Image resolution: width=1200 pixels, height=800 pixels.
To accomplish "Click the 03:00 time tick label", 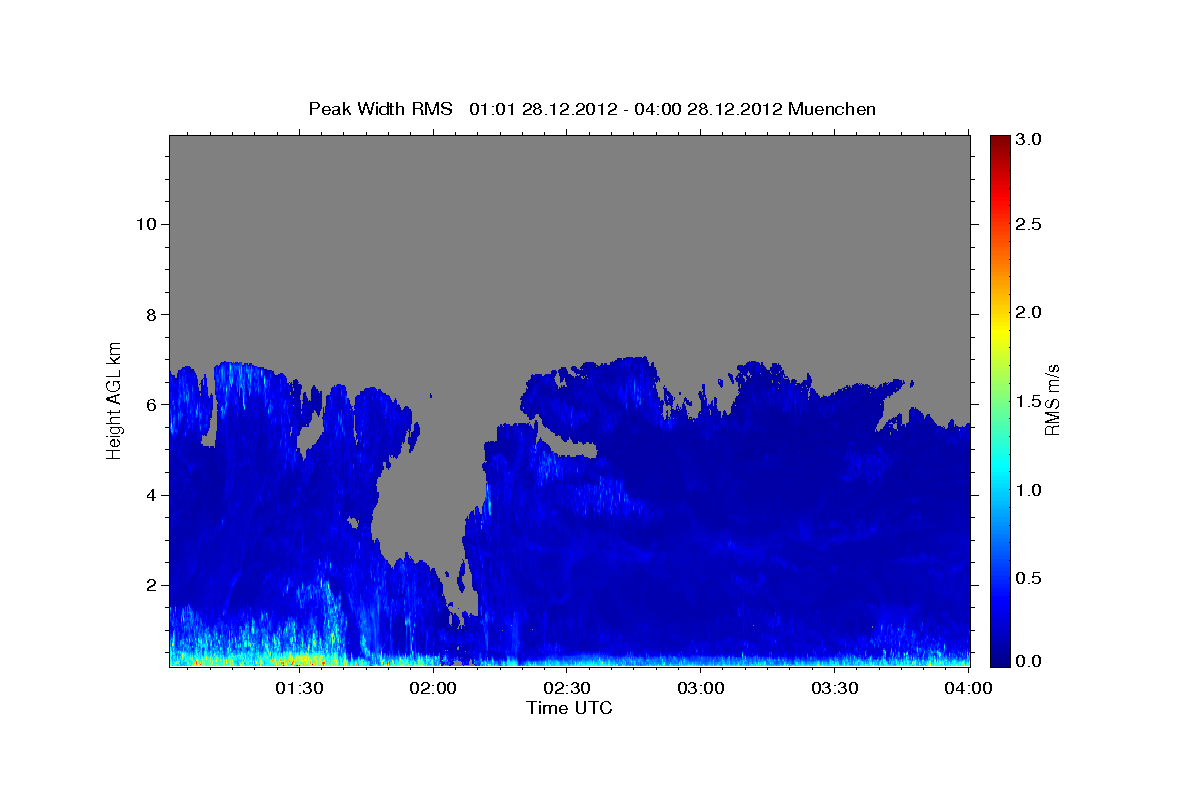I will [701, 689].
